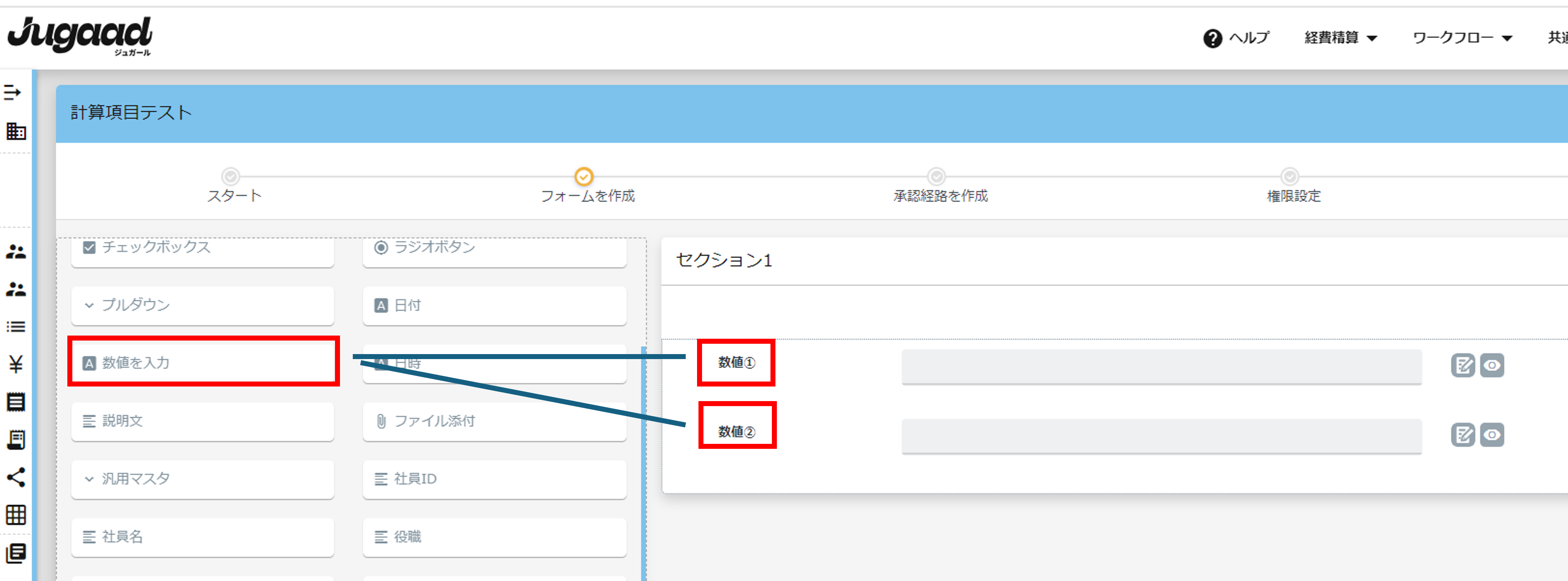
Task: Open the table grid sidebar icon
Action: pos(15,515)
